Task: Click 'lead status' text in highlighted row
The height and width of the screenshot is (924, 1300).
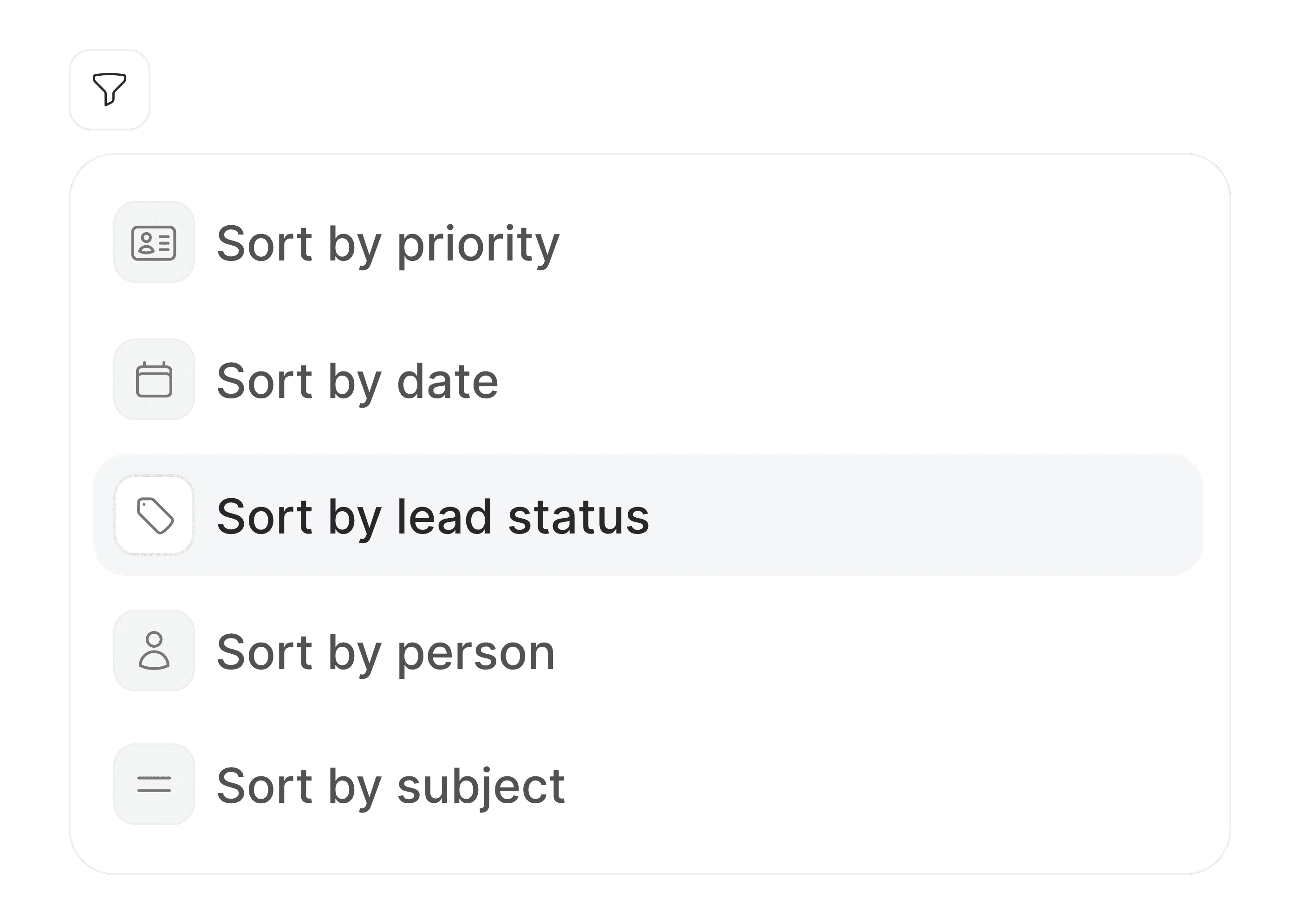Action: [x=523, y=517]
